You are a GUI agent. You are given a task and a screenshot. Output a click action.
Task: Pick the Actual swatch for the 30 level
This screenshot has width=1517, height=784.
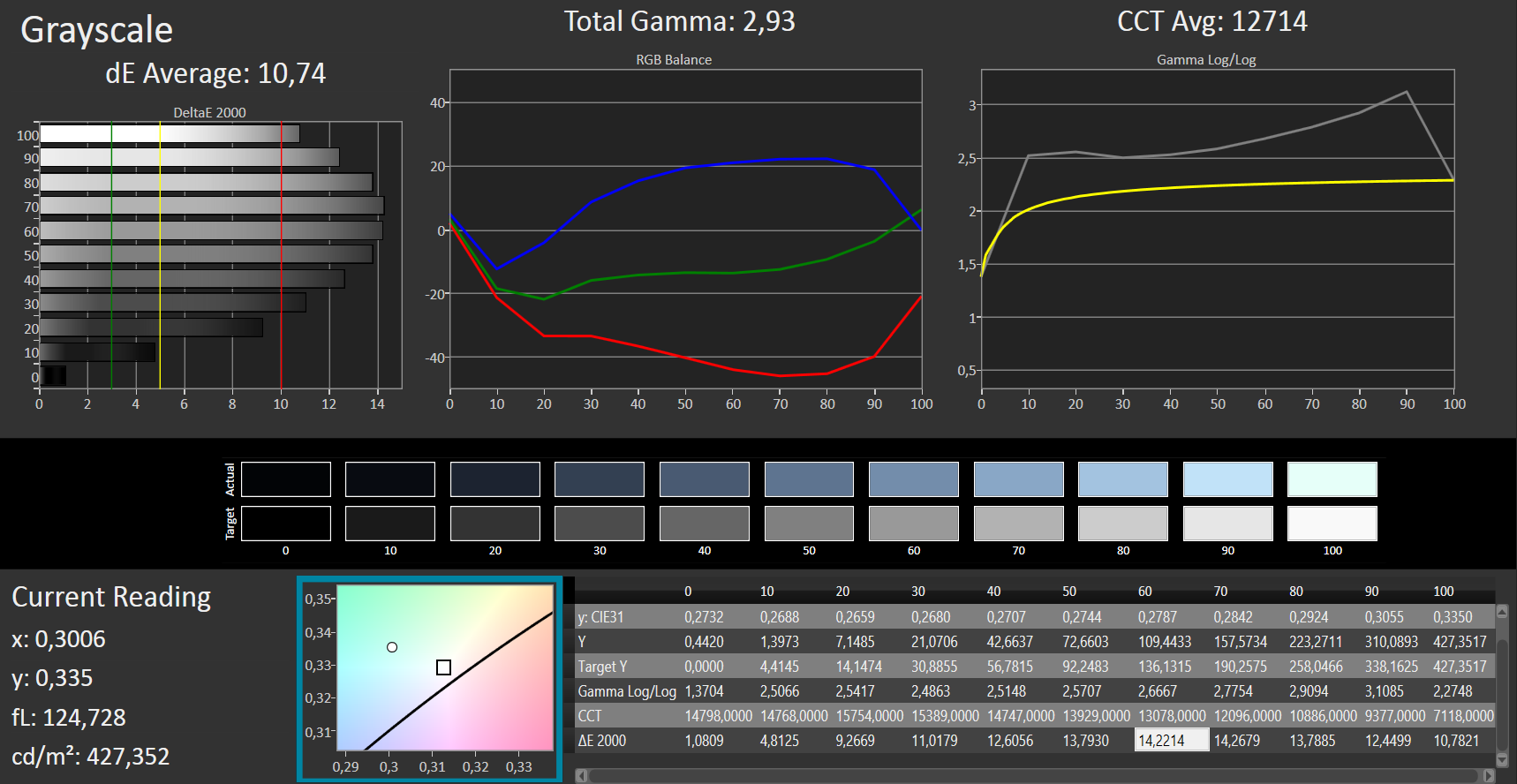(600, 479)
